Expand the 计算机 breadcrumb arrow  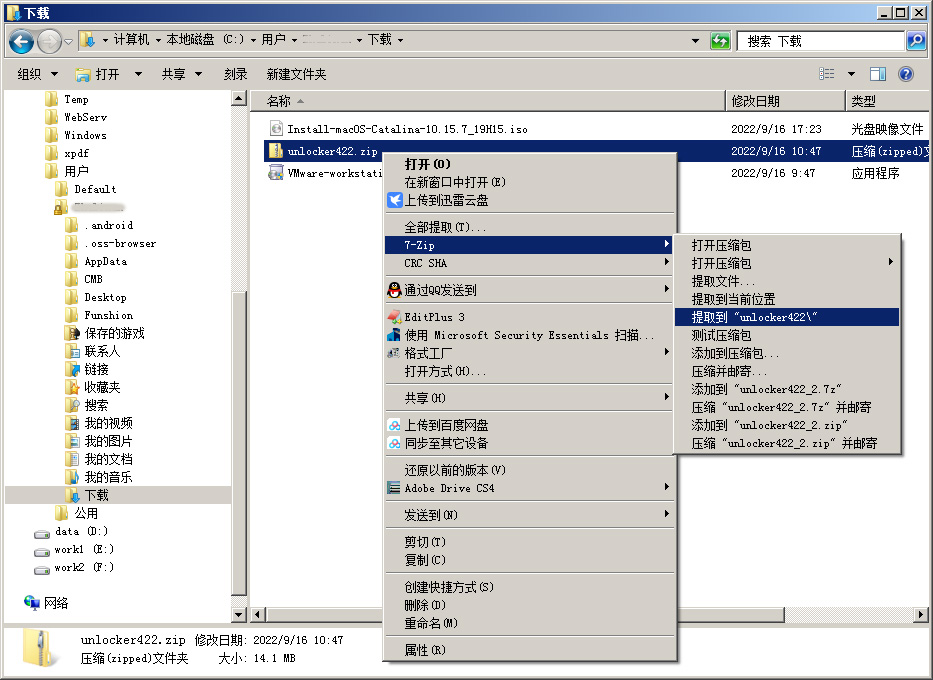click(x=158, y=40)
